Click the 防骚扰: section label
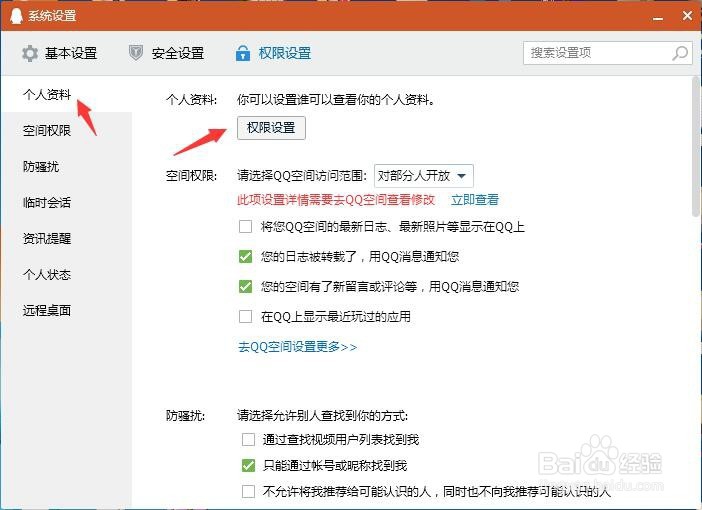Image resolution: width=702 pixels, height=510 pixels. point(185,416)
